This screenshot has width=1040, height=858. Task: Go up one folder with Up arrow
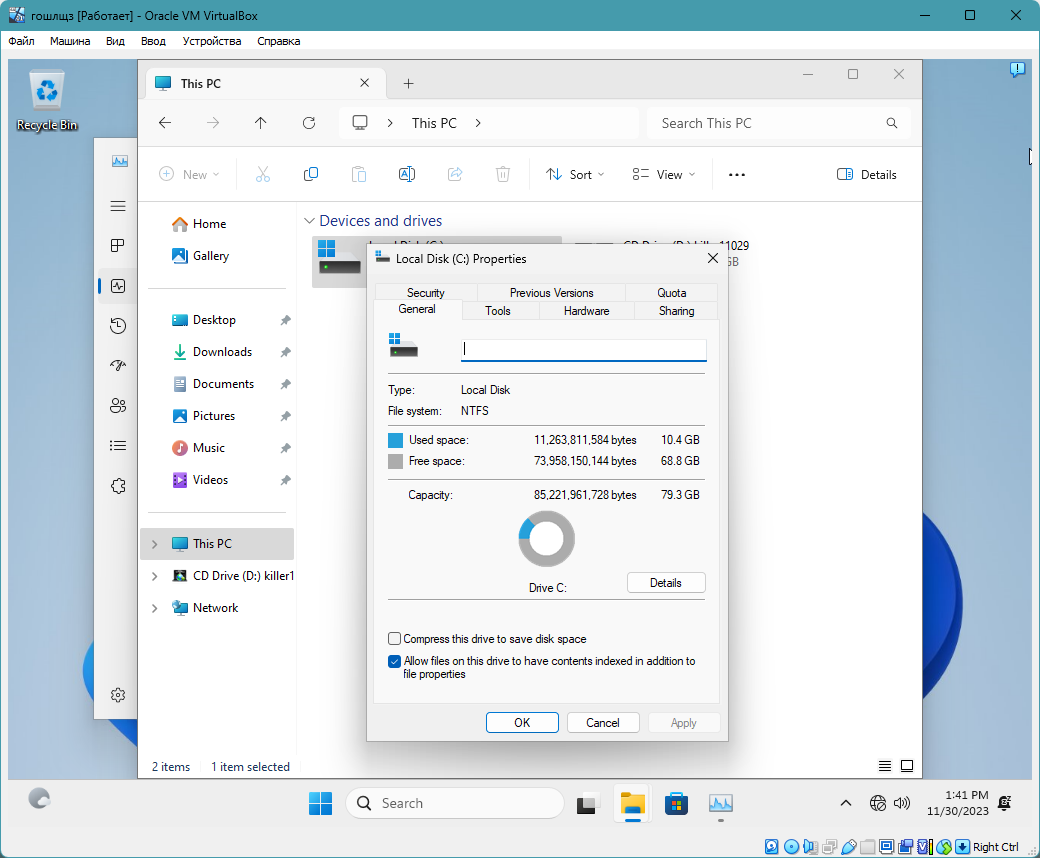261,123
